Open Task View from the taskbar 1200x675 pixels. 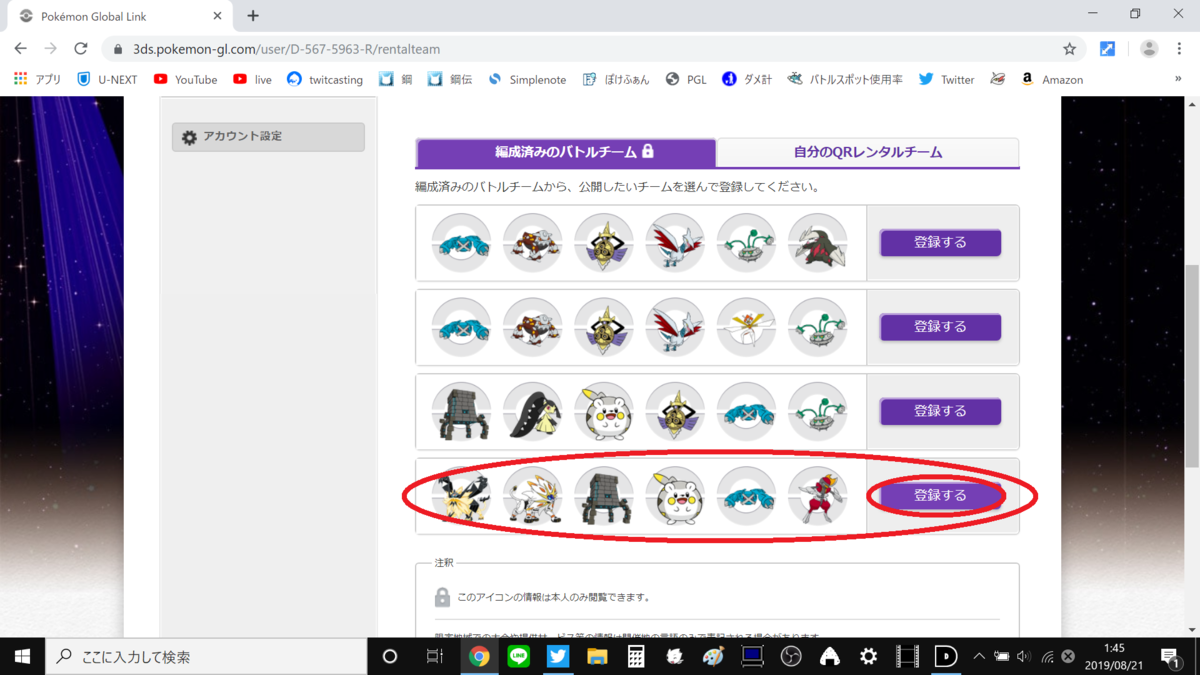click(435, 656)
